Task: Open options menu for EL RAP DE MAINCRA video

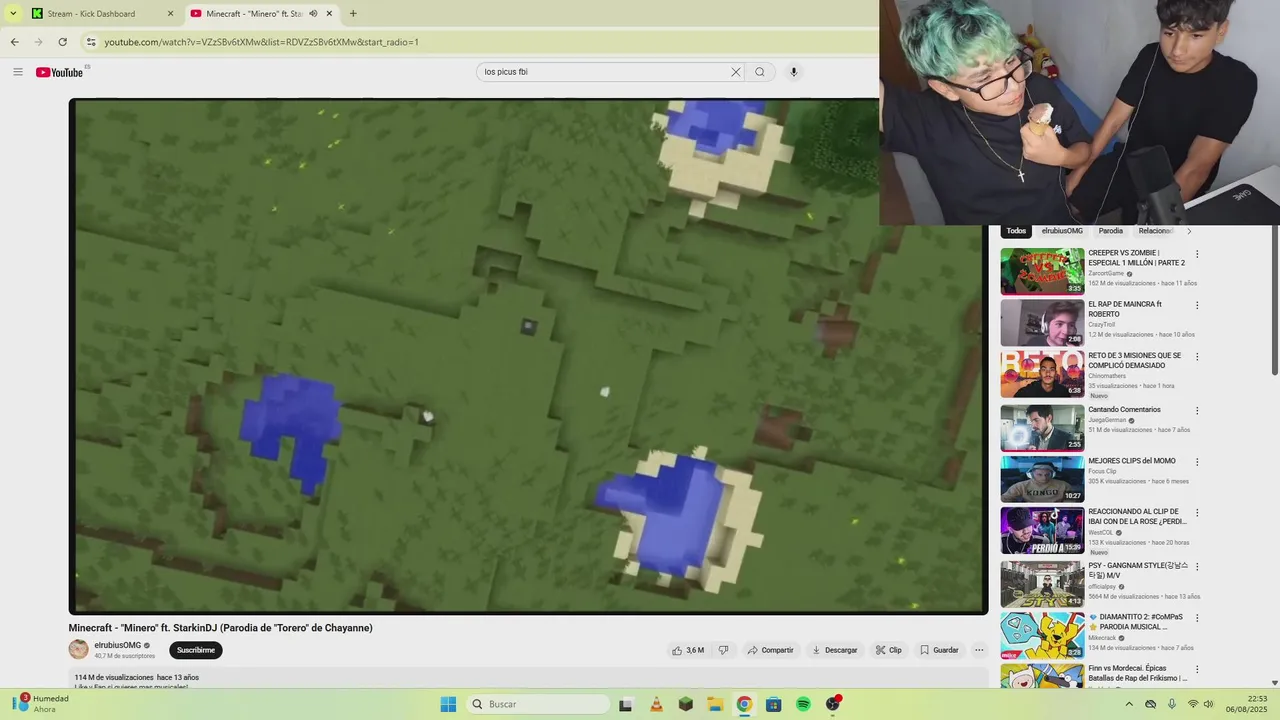Action: (1197, 305)
